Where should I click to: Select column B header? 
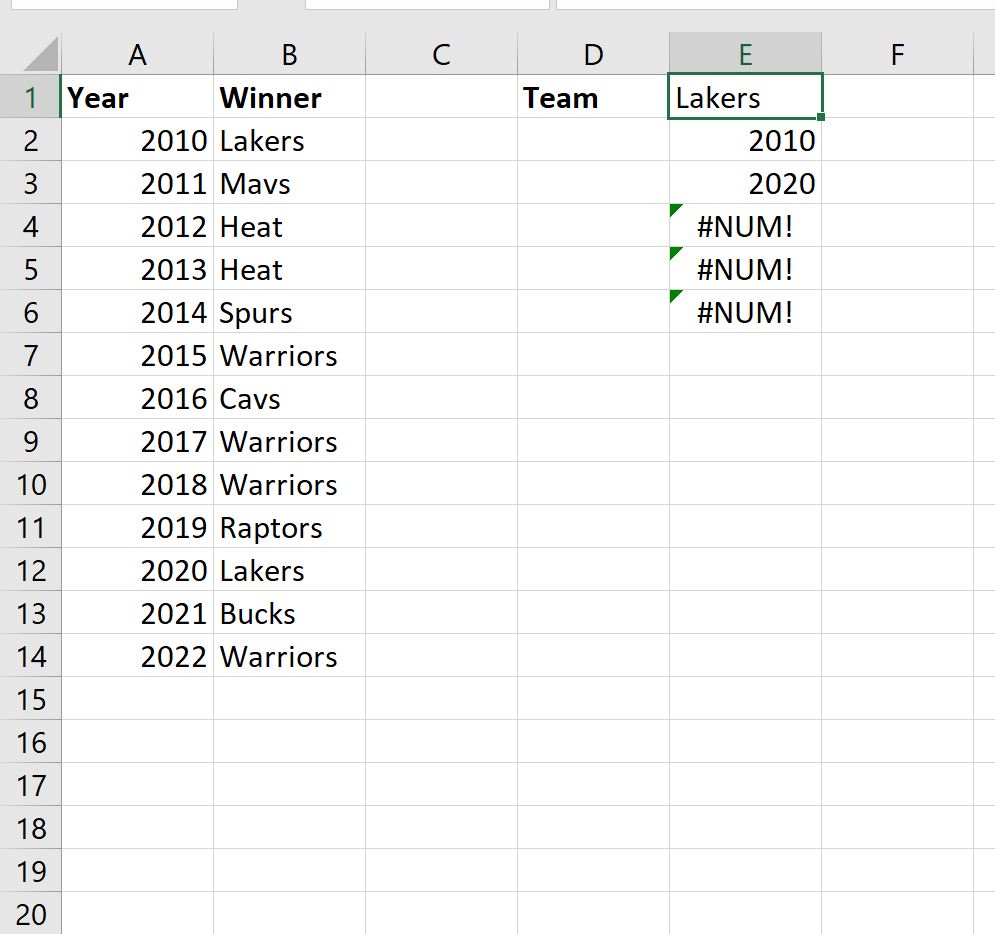[x=289, y=55]
